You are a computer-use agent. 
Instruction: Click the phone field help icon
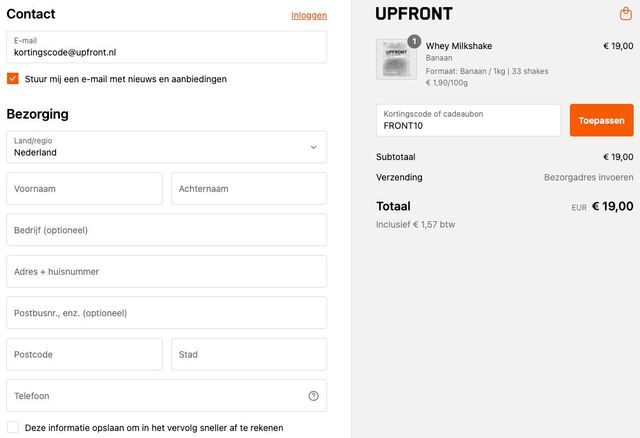tap(313, 396)
